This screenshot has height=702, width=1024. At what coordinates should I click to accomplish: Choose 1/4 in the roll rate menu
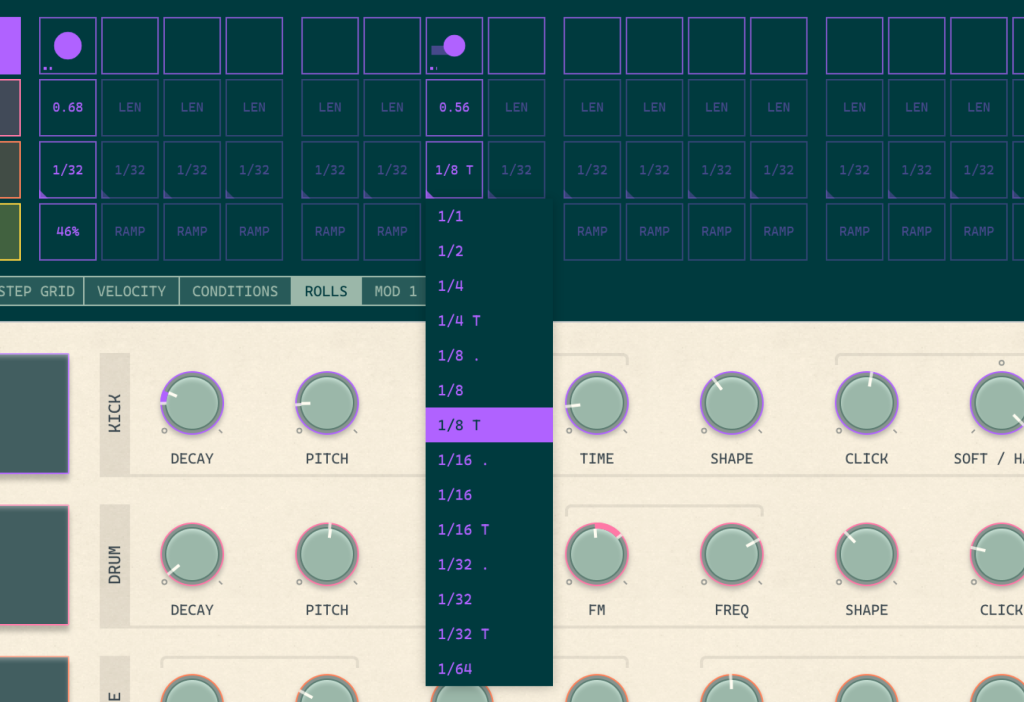pos(489,286)
